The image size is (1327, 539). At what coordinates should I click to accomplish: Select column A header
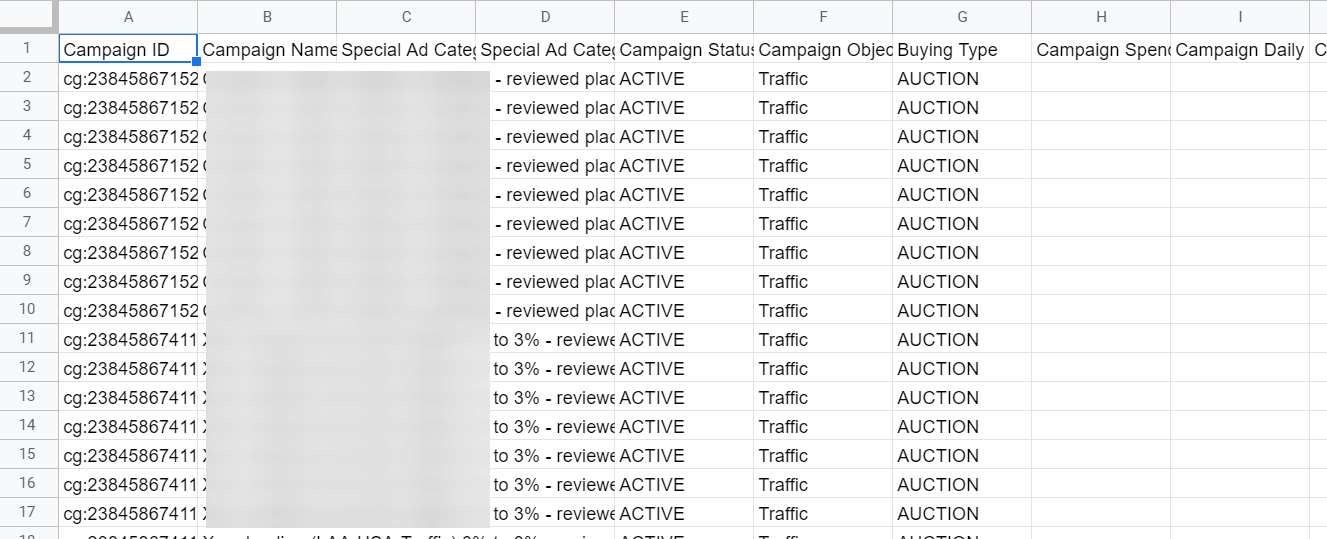129,16
